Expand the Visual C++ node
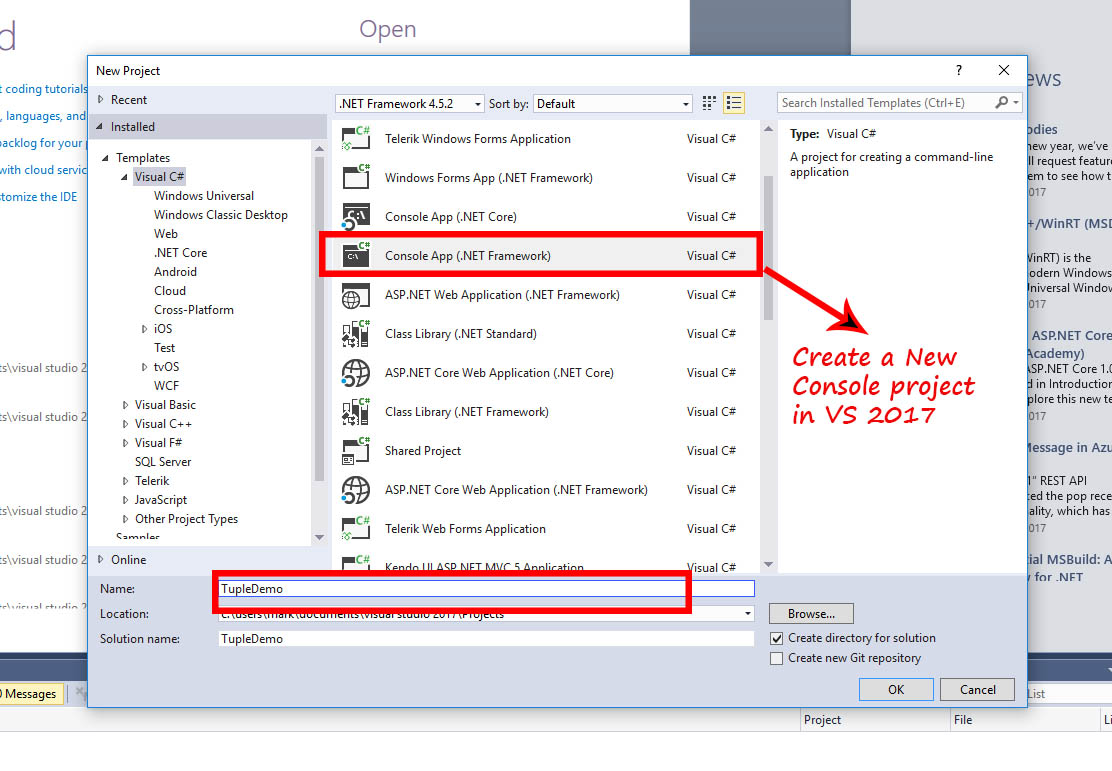Viewport: 1112px width, 771px height. pyautogui.click(x=126, y=424)
